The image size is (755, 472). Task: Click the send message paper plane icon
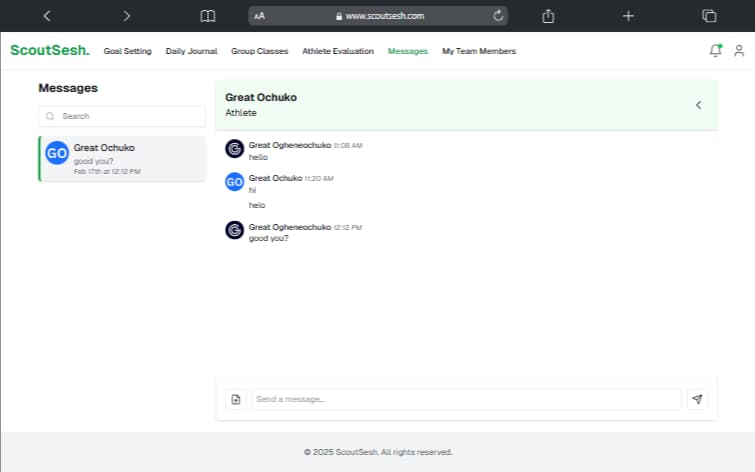click(697, 399)
